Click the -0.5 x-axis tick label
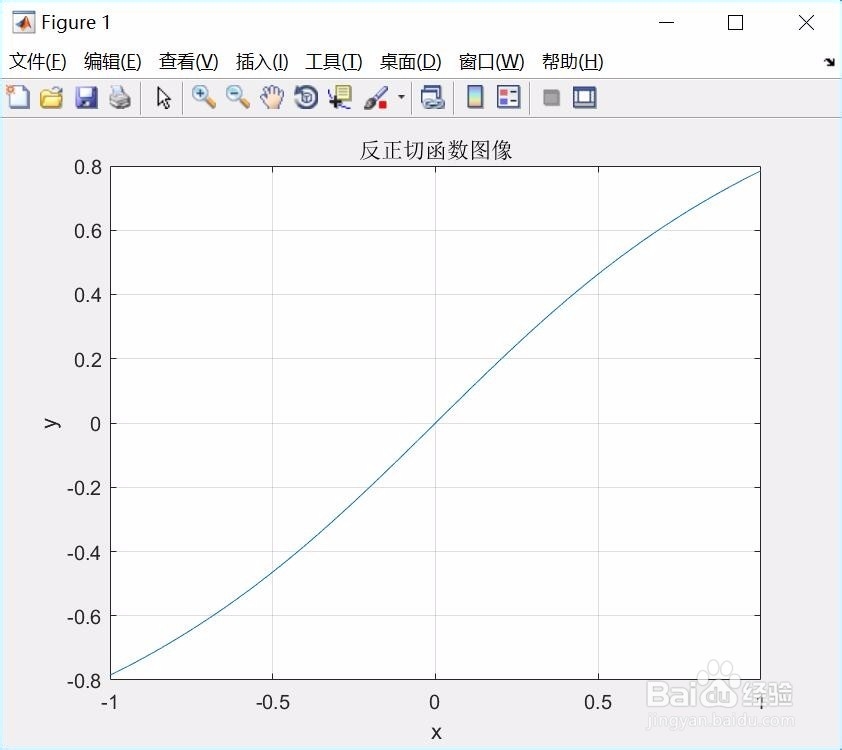The image size is (842, 750). coord(273,702)
